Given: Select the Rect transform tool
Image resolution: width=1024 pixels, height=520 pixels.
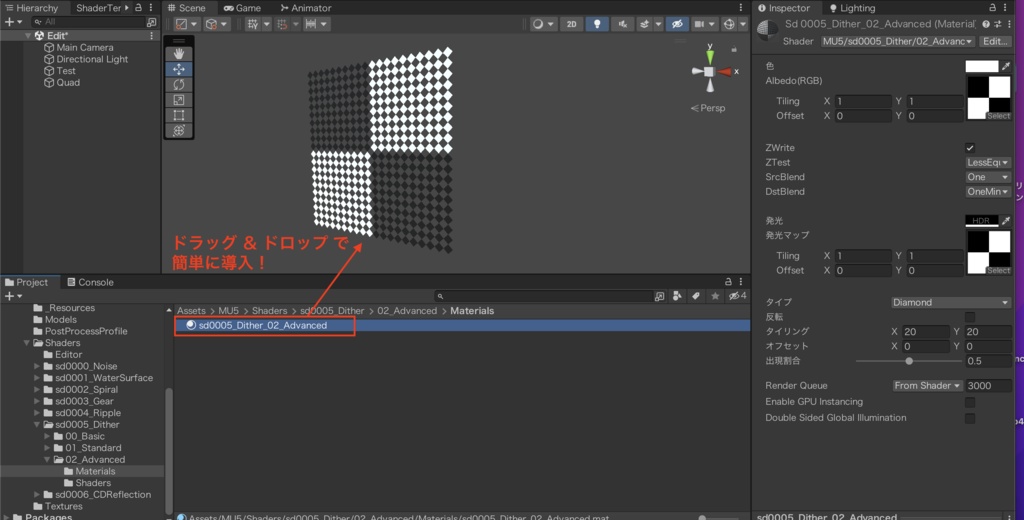Looking at the screenshot, I should pos(178,116).
